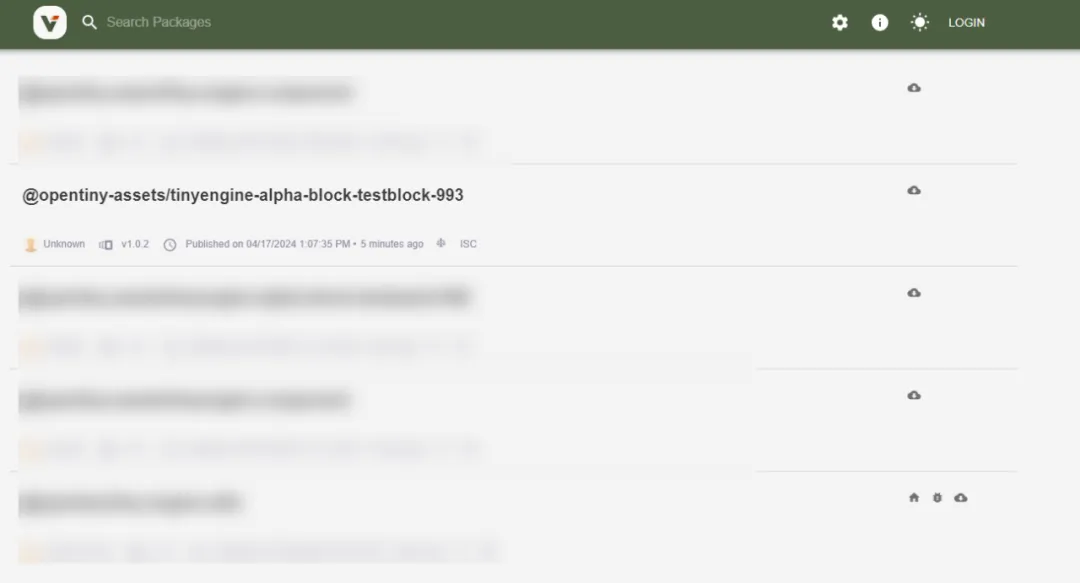Click the Verdaccio logo in the header
The width and height of the screenshot is (1080, 583).
click(50, 23)
